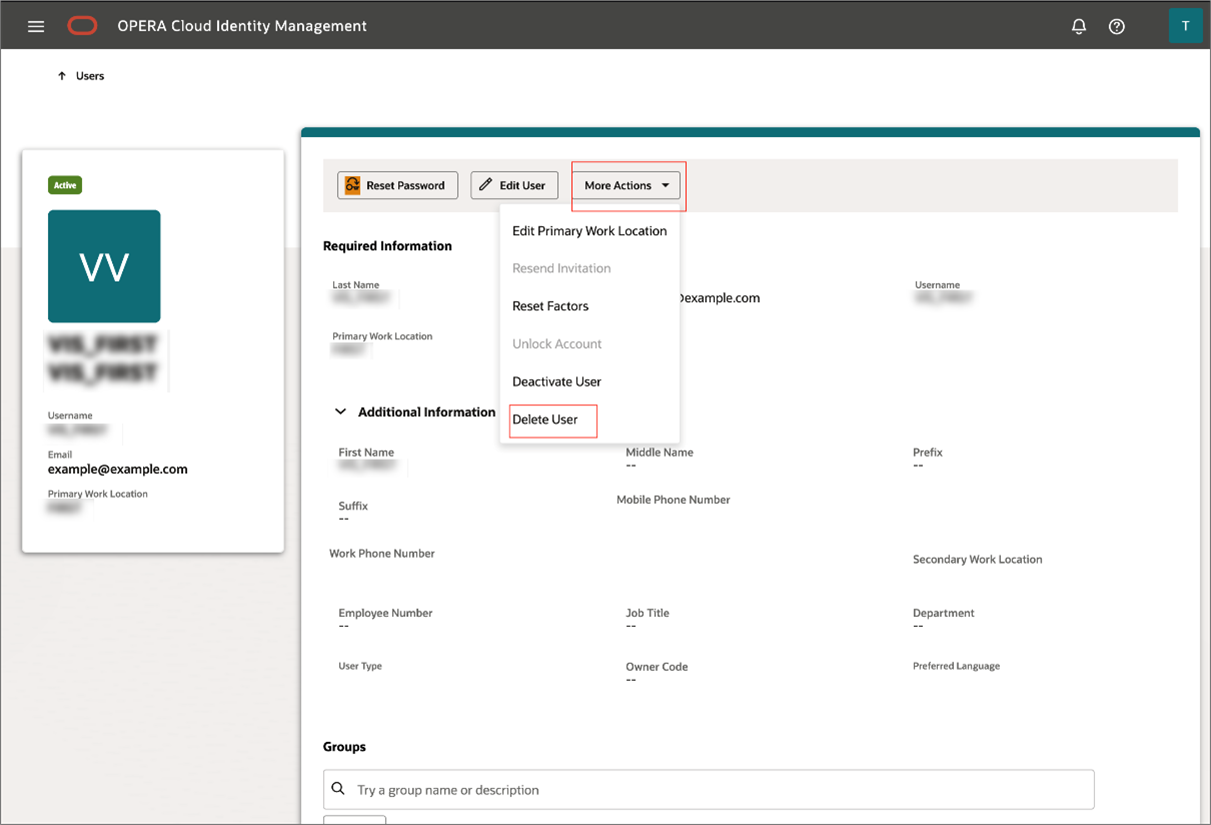Click the OPERA Cloud Identity Management title

242,26
